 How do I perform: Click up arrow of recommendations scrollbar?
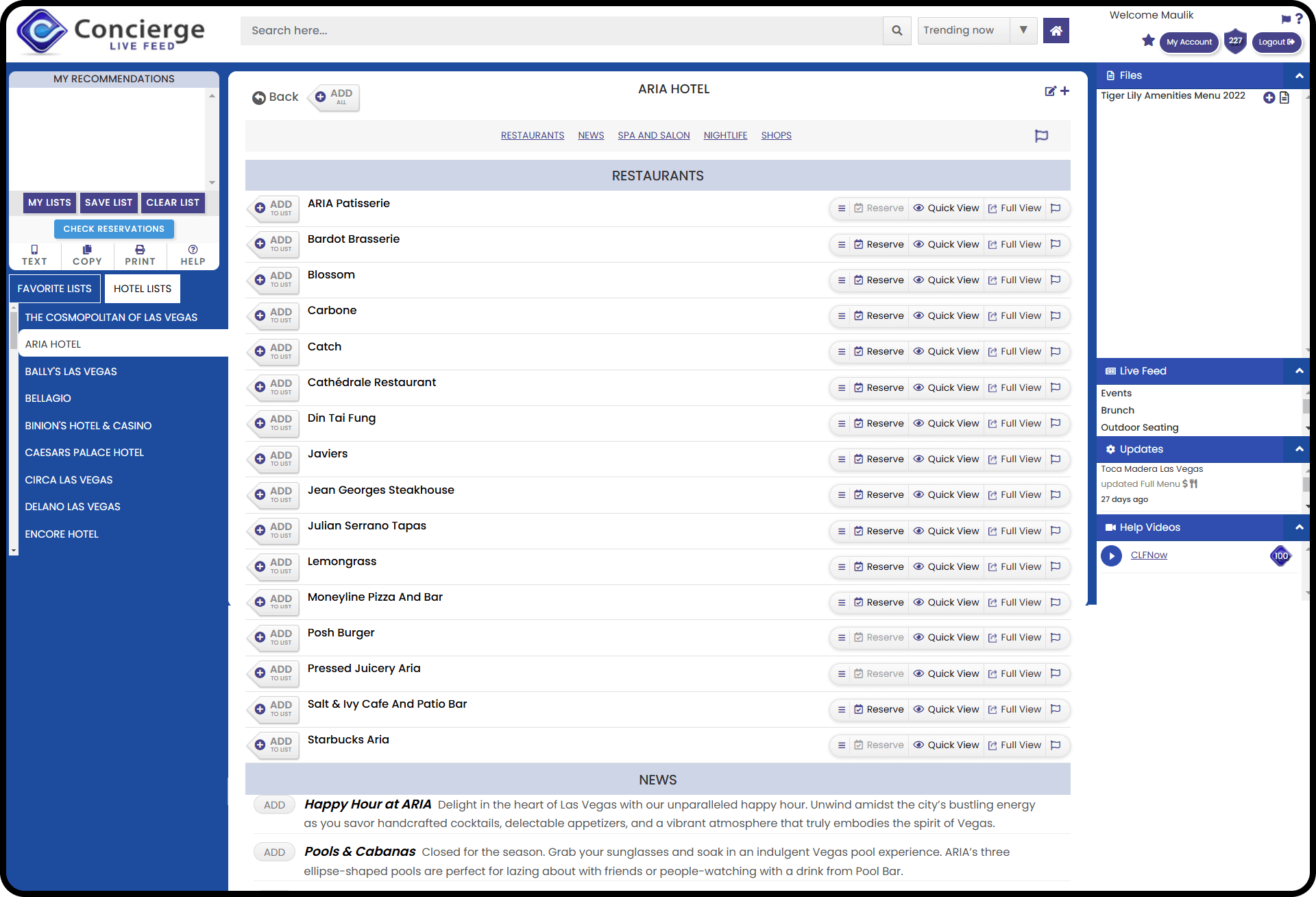point(212,96)
